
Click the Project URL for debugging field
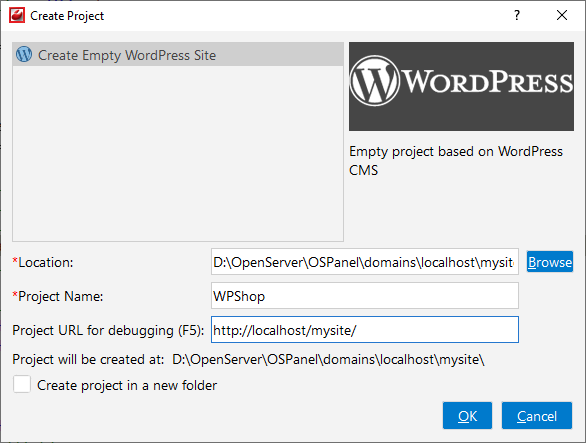364,330
